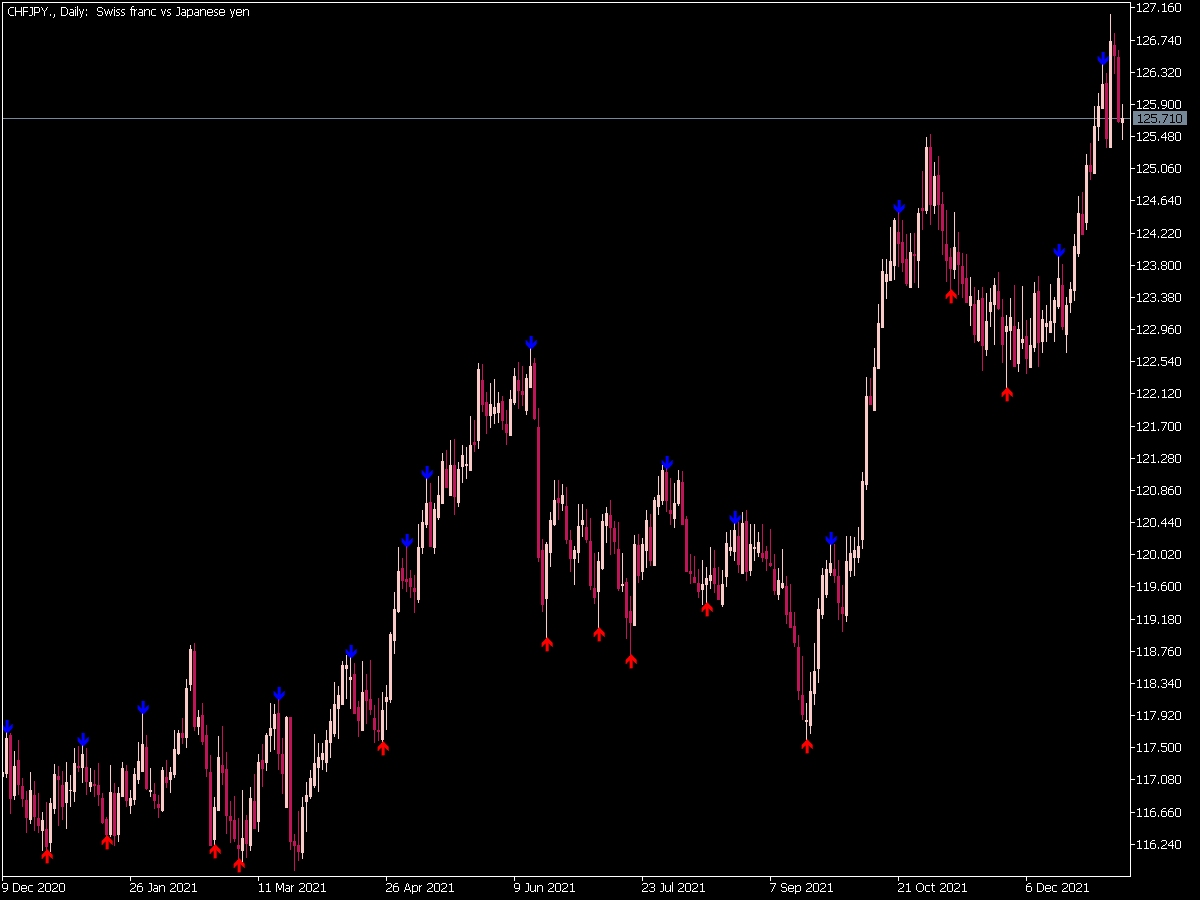Click the 125.480 price axis label

click(1160, 136)
